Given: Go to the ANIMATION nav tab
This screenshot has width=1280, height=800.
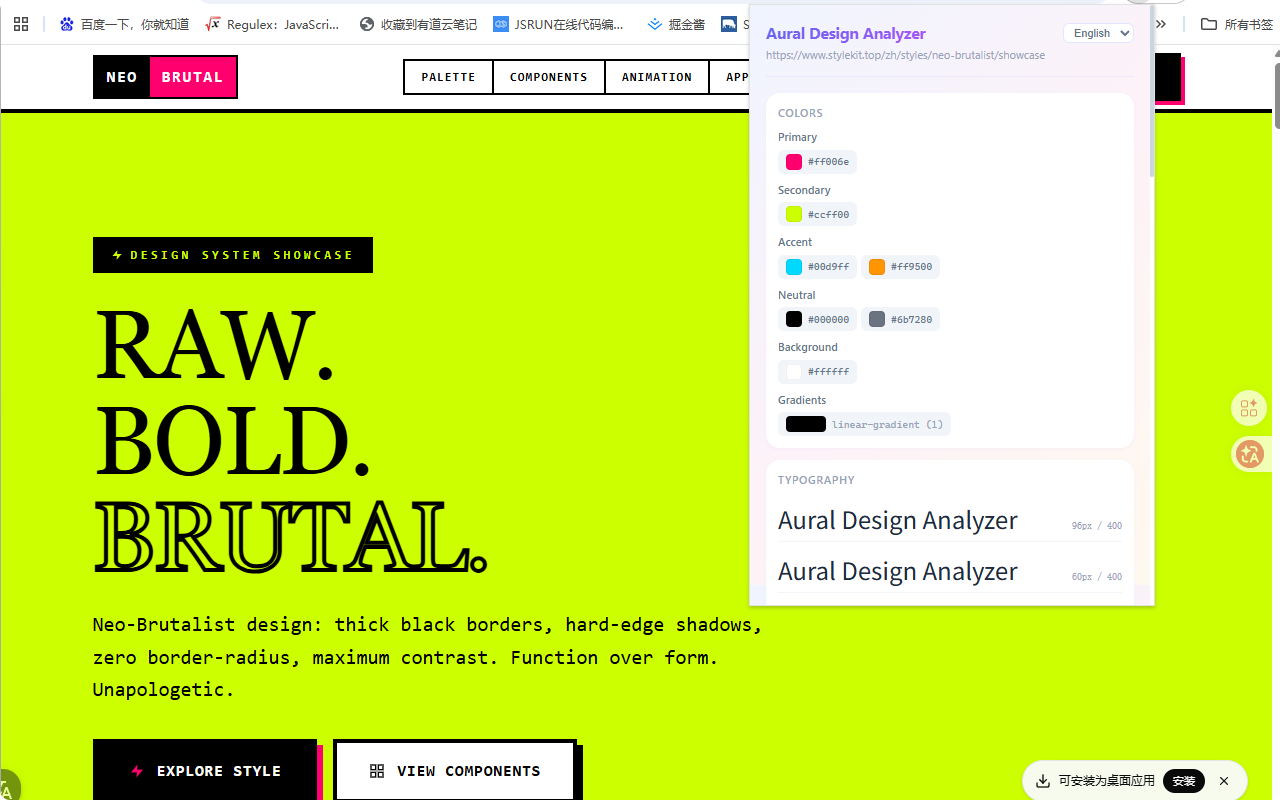Looking at the screenshot, I should tap(657, 77).
